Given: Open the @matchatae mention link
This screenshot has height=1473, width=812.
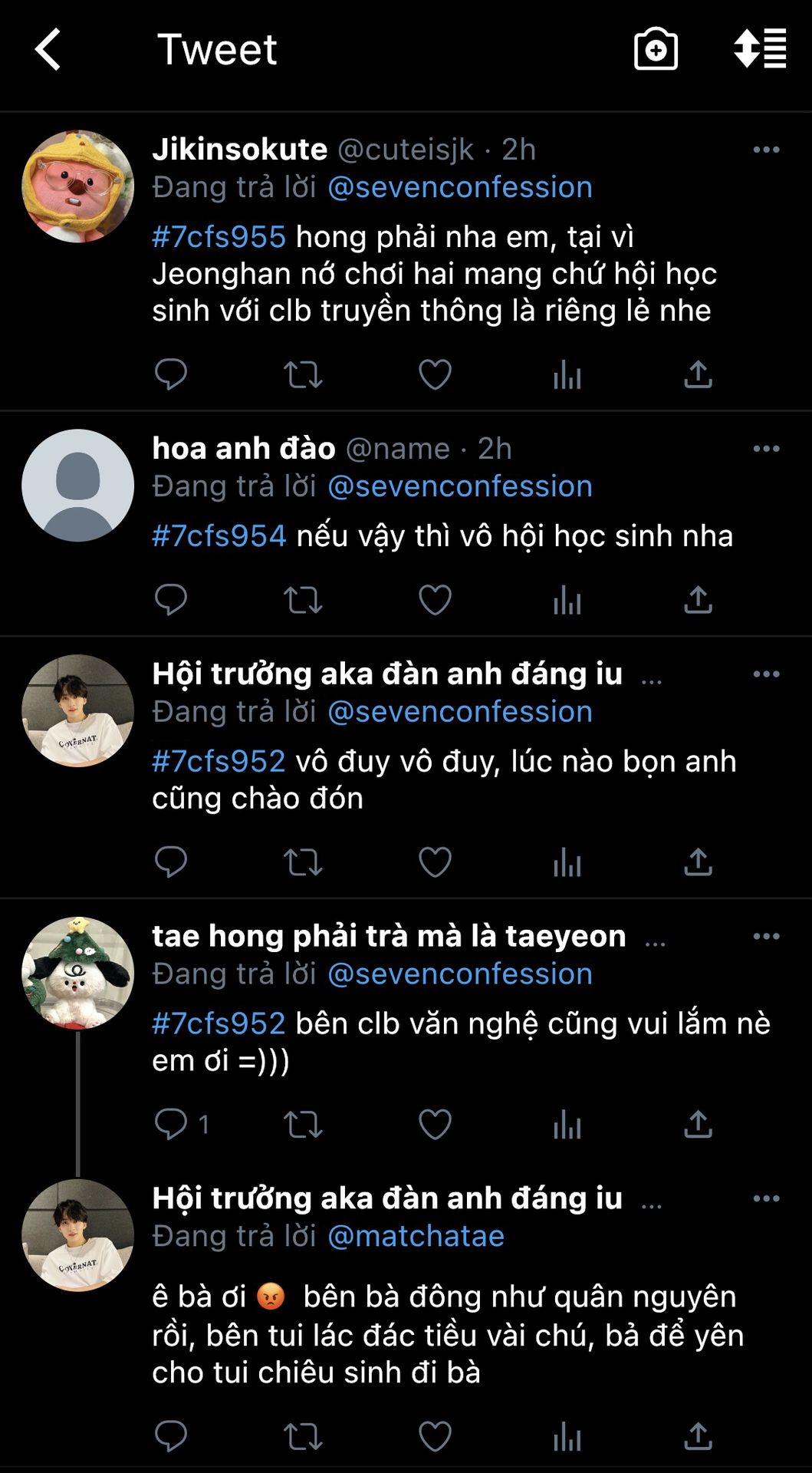Looking at the screenshot, I should point(416,1236).
